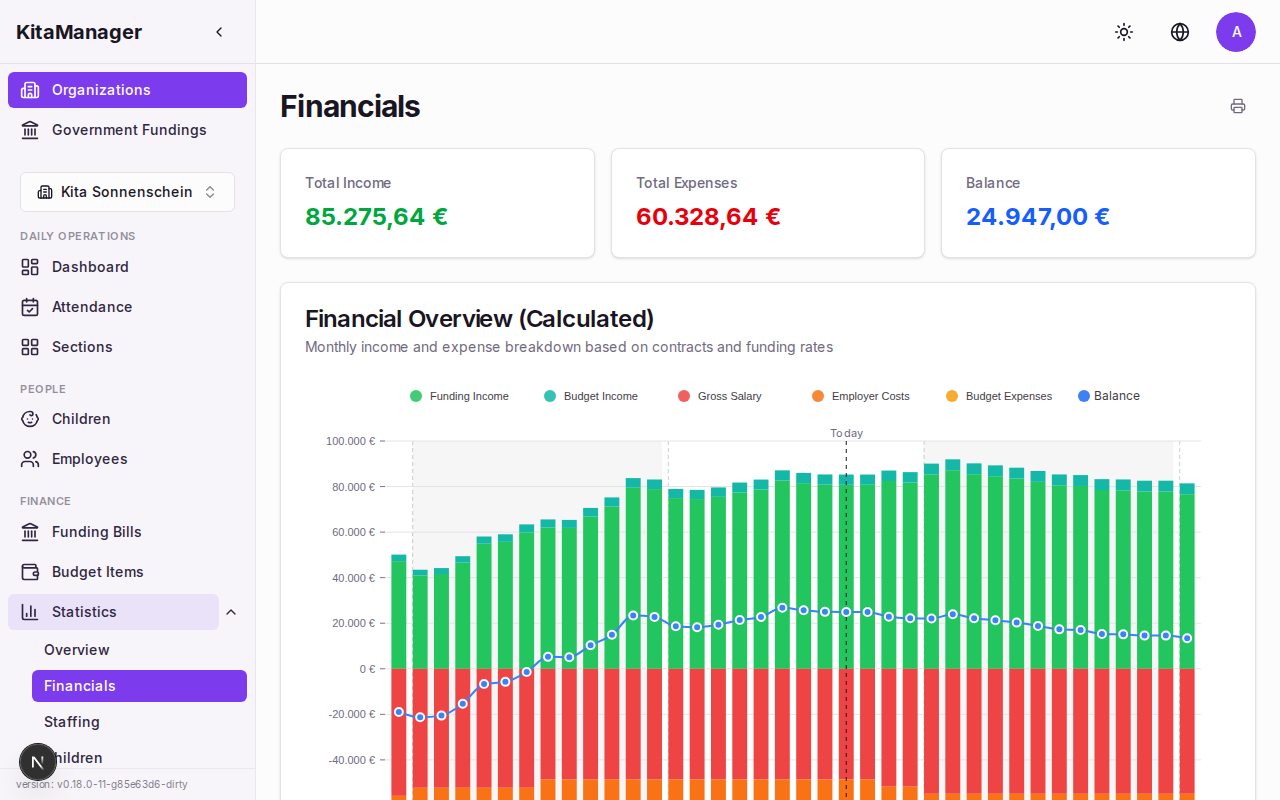Open Budget Items via wallet icon
1280x800 pixels.
pyautogui.click(x=29, y=571)
